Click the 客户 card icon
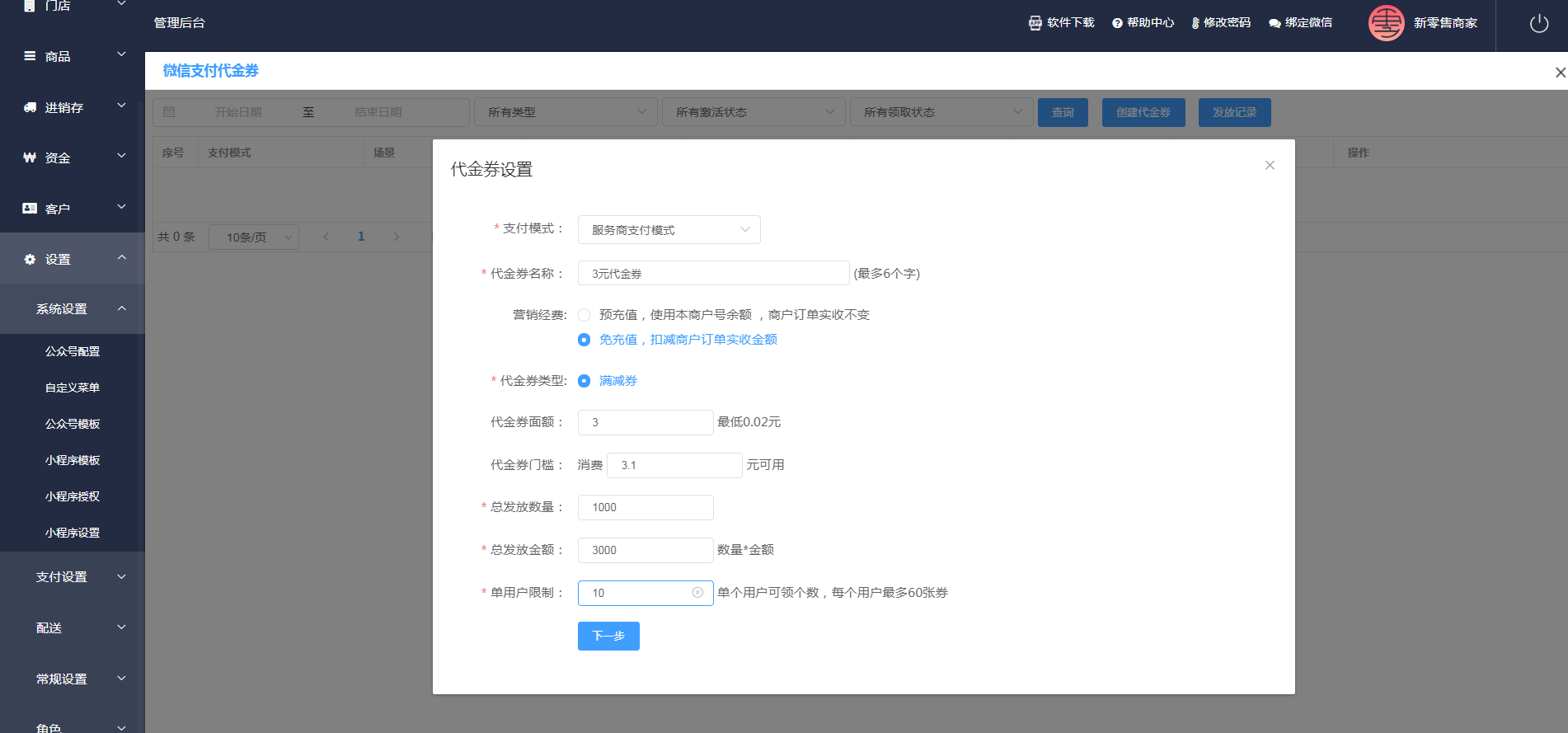This screenshot has width=1568, height=733. [x=30, y=209]
